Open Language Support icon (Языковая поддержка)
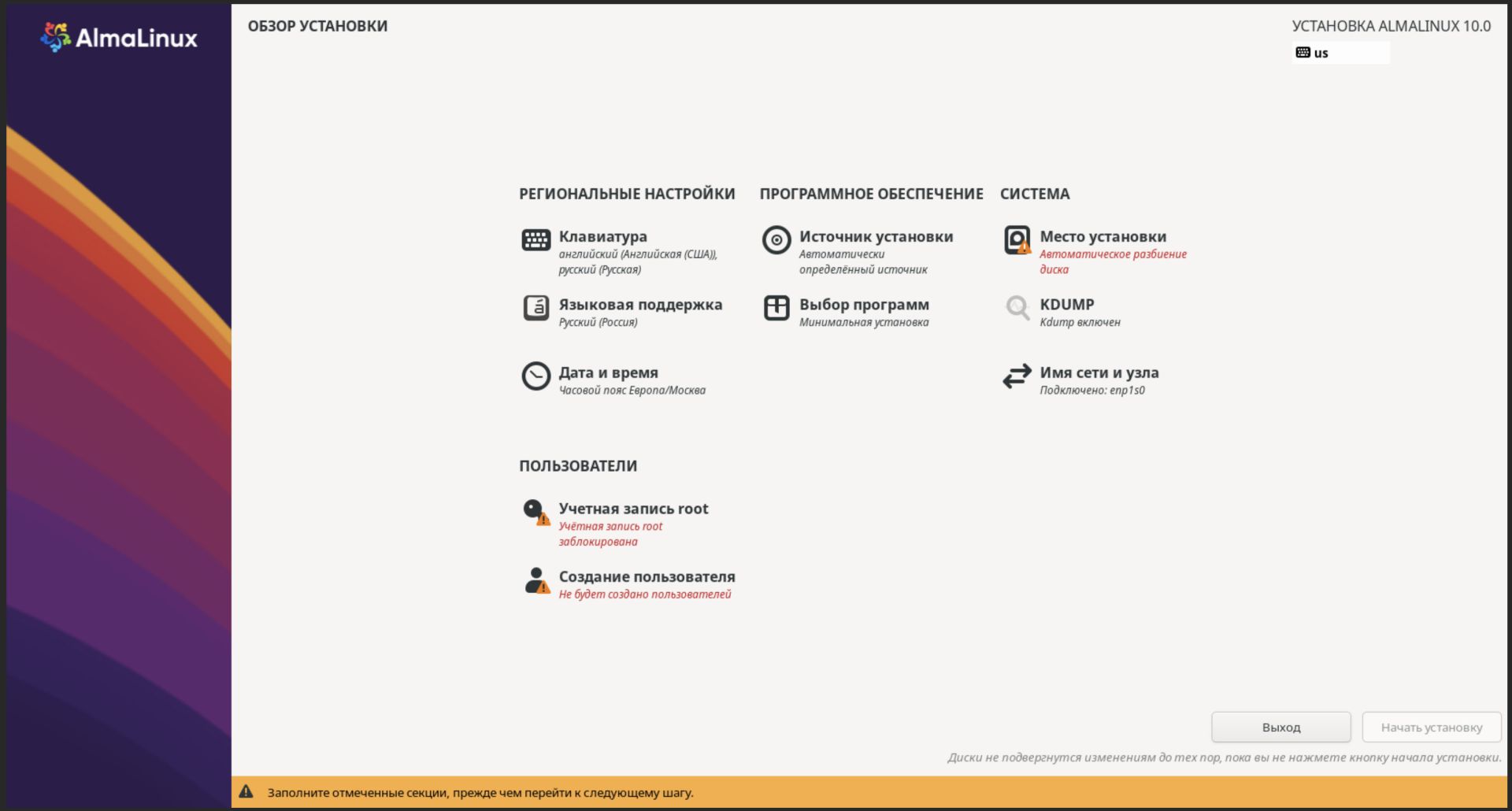The width and height of the screenshot is (1512, 811). [x=535, y=308]
